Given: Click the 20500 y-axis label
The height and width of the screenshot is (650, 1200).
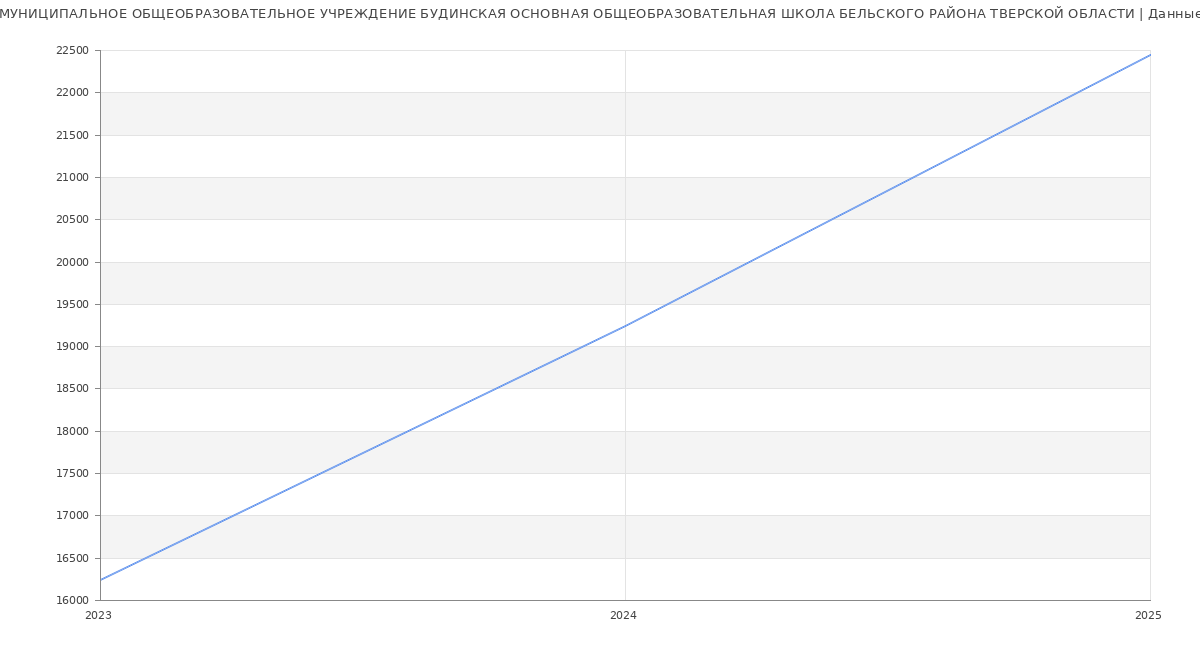Looking at the screenshot, I should tap(73, 220).
